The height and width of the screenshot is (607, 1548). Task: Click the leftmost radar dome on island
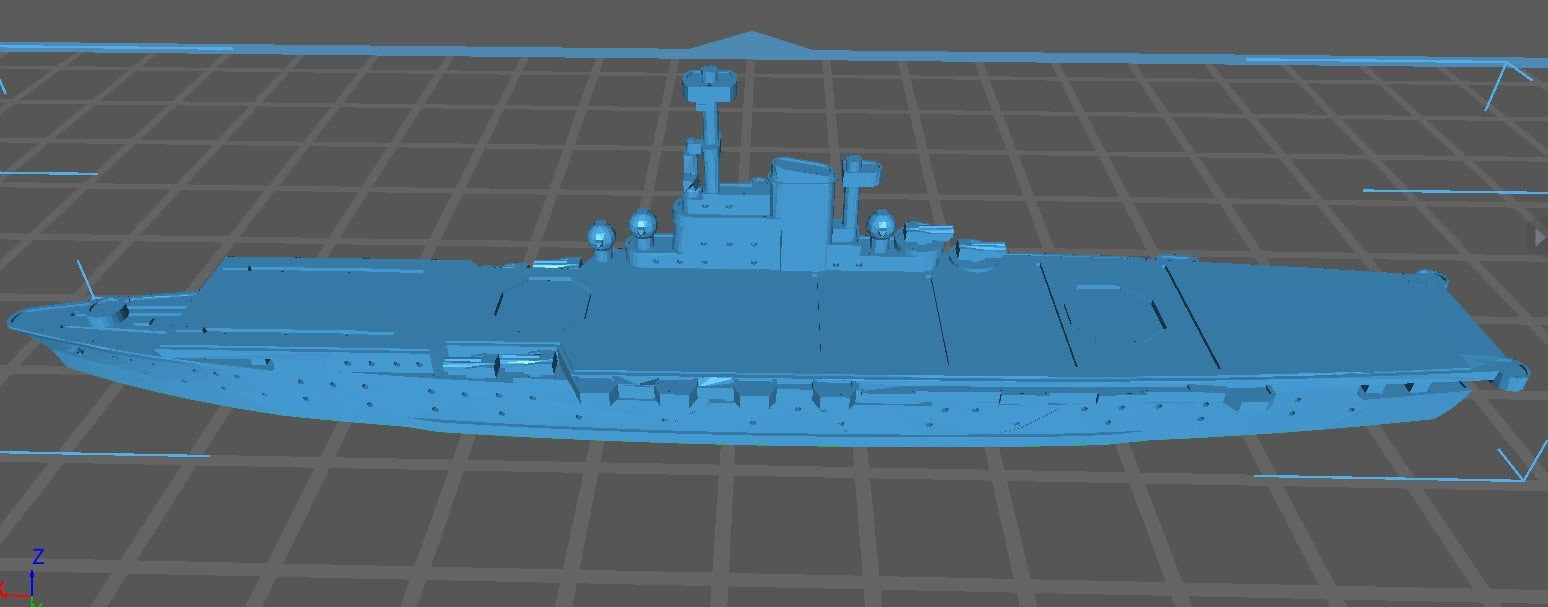(x=599, y=236)
